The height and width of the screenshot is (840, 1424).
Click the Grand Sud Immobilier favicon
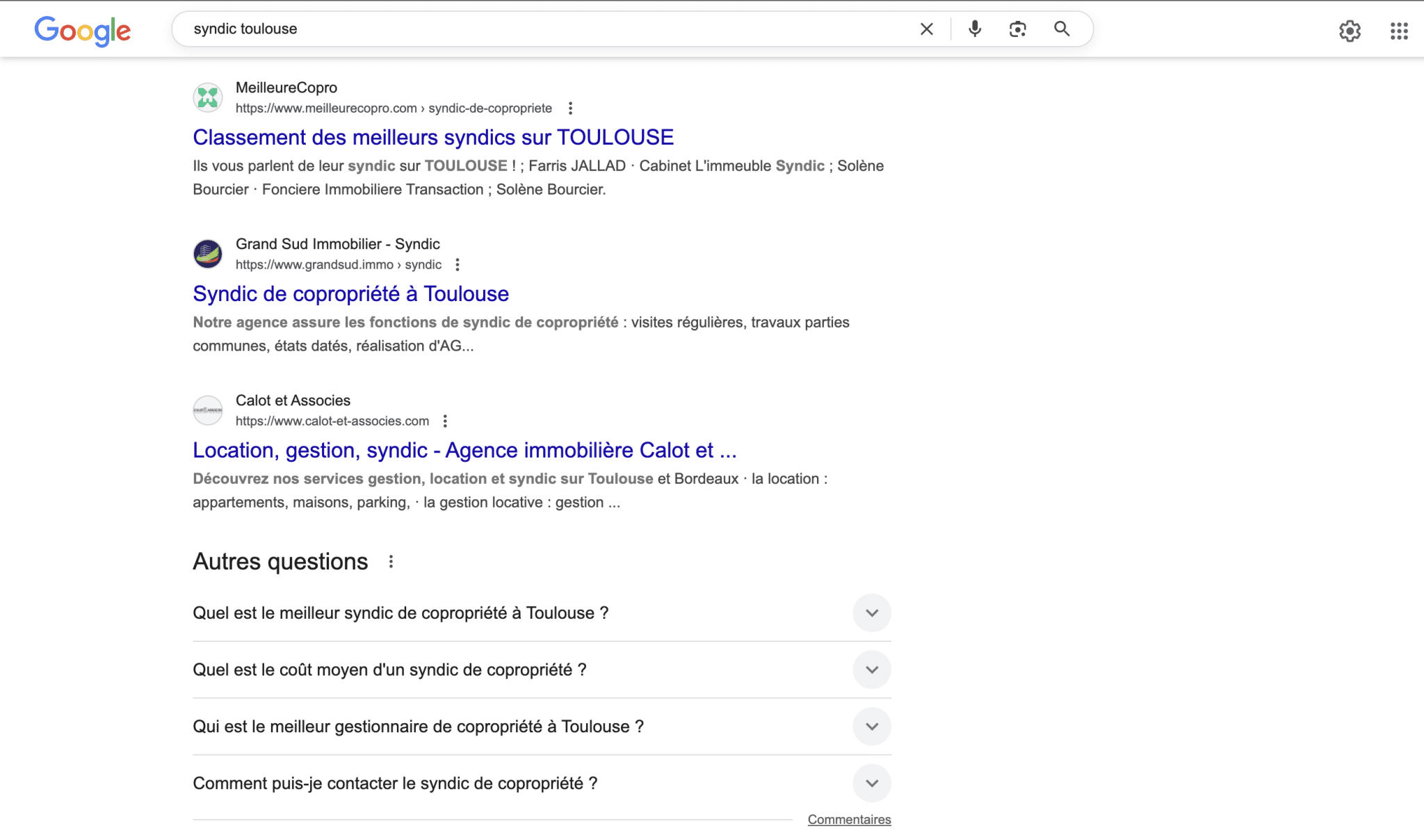pos(208,254)
